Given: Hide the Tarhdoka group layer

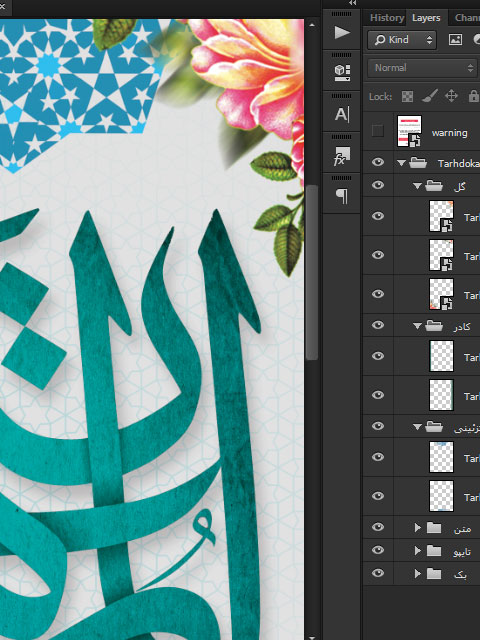Looking at the screenshot, I should click(378, 162).
